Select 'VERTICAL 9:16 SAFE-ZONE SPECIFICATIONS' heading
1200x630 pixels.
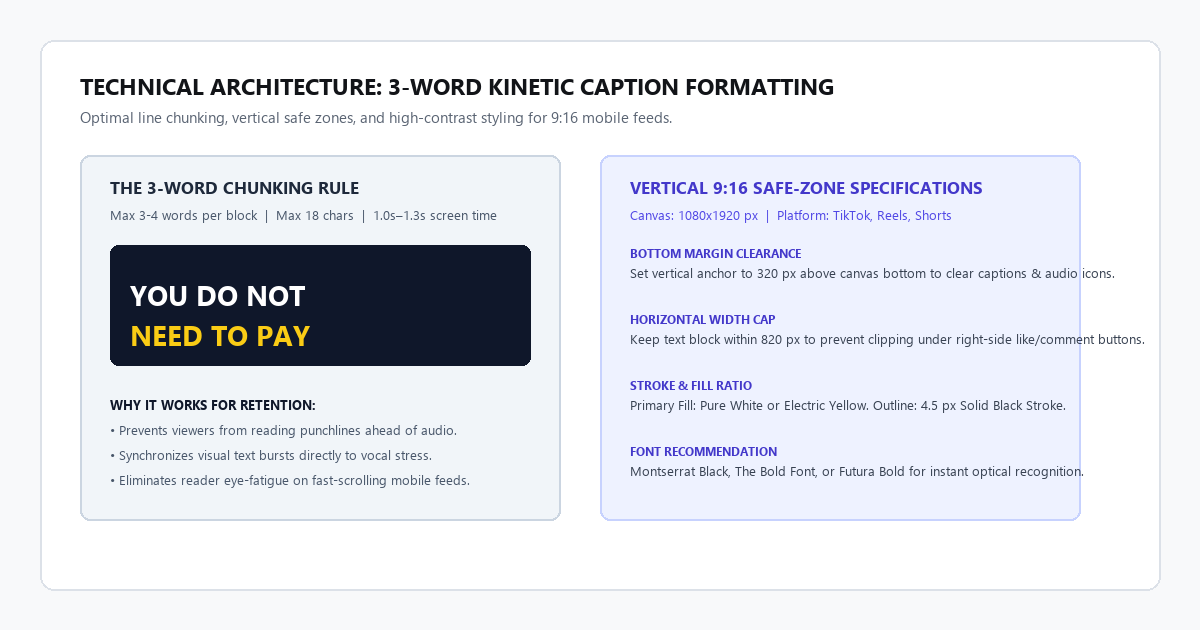coord(806,188)
